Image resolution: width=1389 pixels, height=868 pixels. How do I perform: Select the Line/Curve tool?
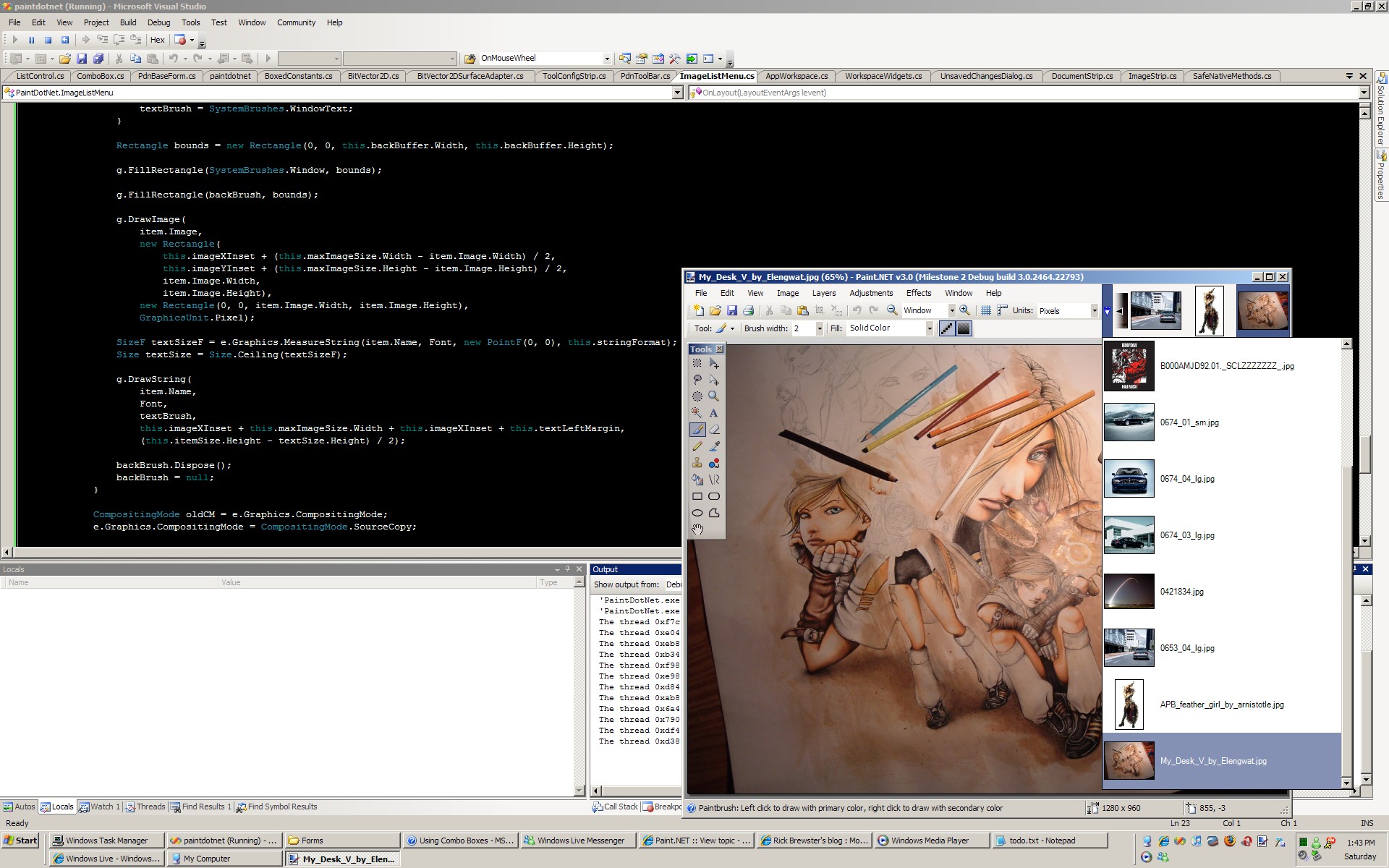click(714, 480)
